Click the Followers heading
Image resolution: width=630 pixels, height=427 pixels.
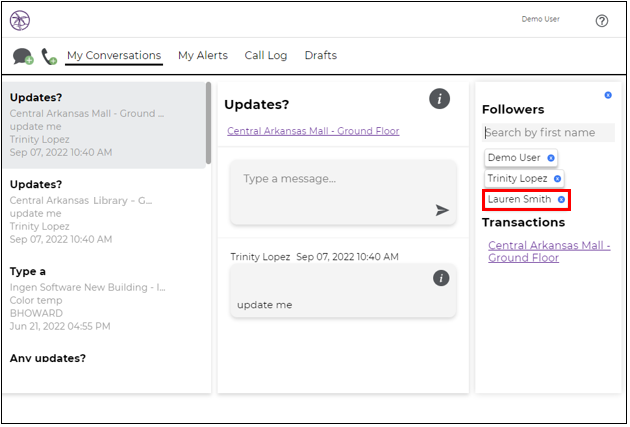[x=513, y=109]
